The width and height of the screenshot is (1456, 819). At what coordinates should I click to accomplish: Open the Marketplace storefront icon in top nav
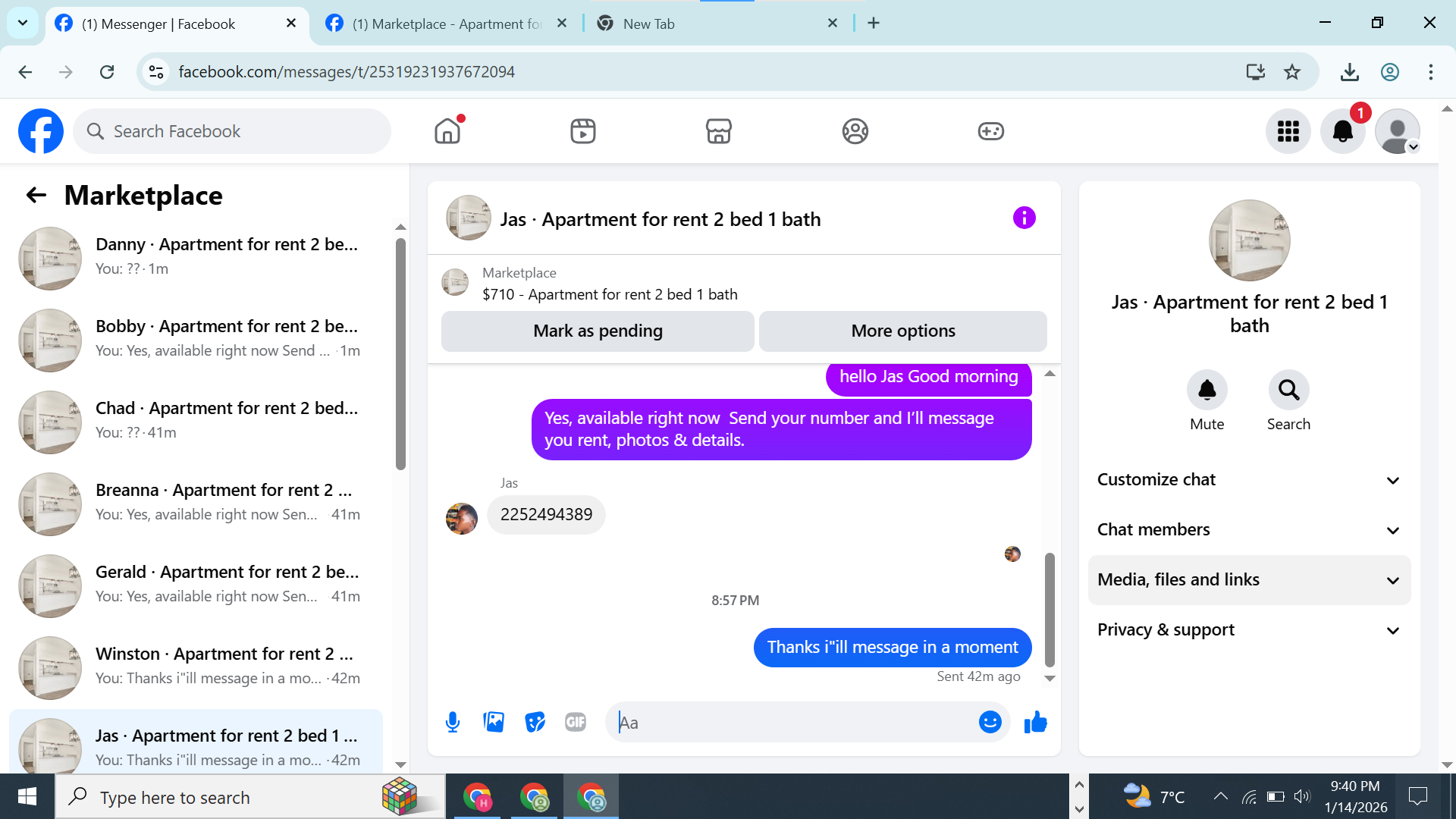click(x=718, y=131)
